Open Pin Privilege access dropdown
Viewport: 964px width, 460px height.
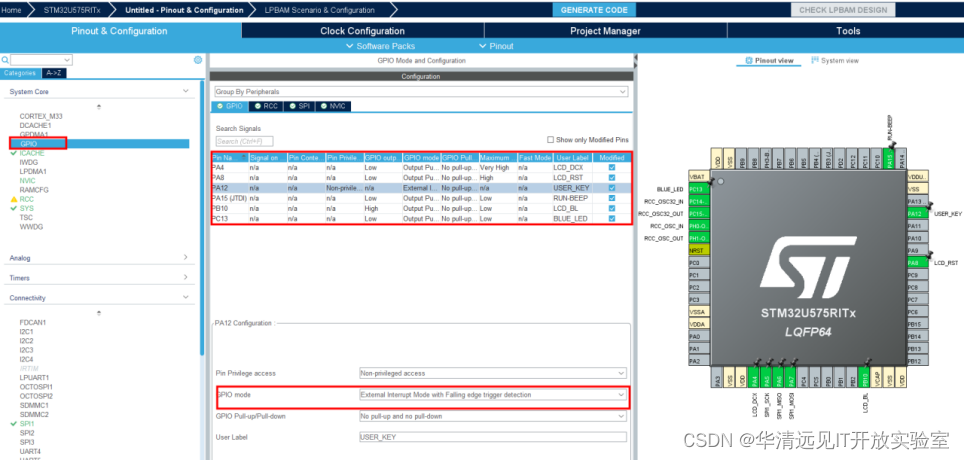point(492,373)
